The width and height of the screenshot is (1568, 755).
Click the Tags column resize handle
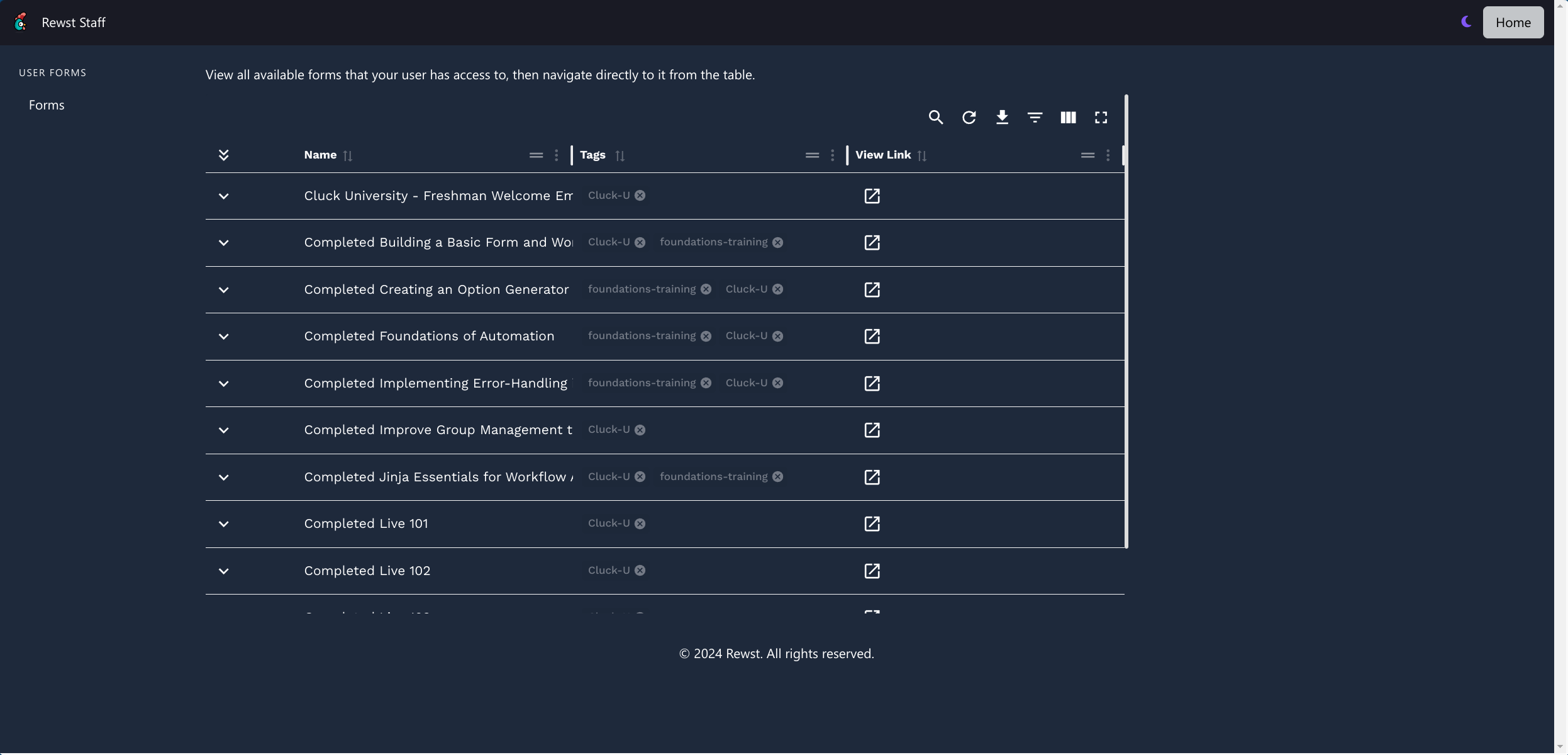coord(847,155)
